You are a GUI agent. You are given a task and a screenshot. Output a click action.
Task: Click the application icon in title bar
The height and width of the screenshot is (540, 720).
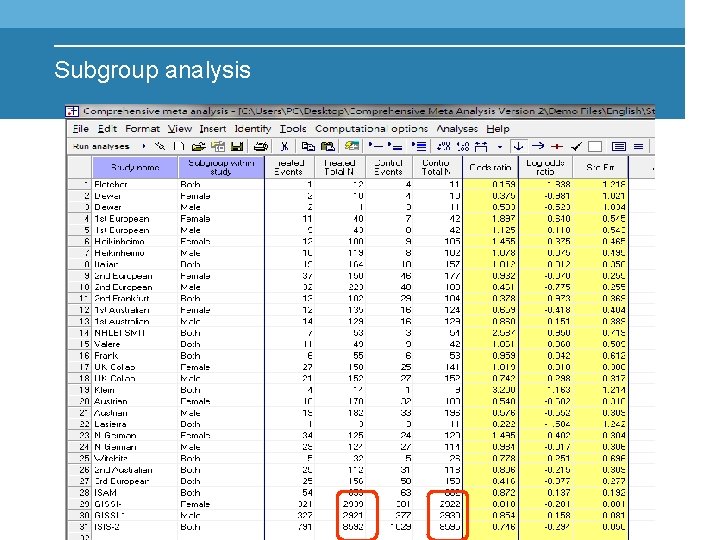tap(72, 111)
